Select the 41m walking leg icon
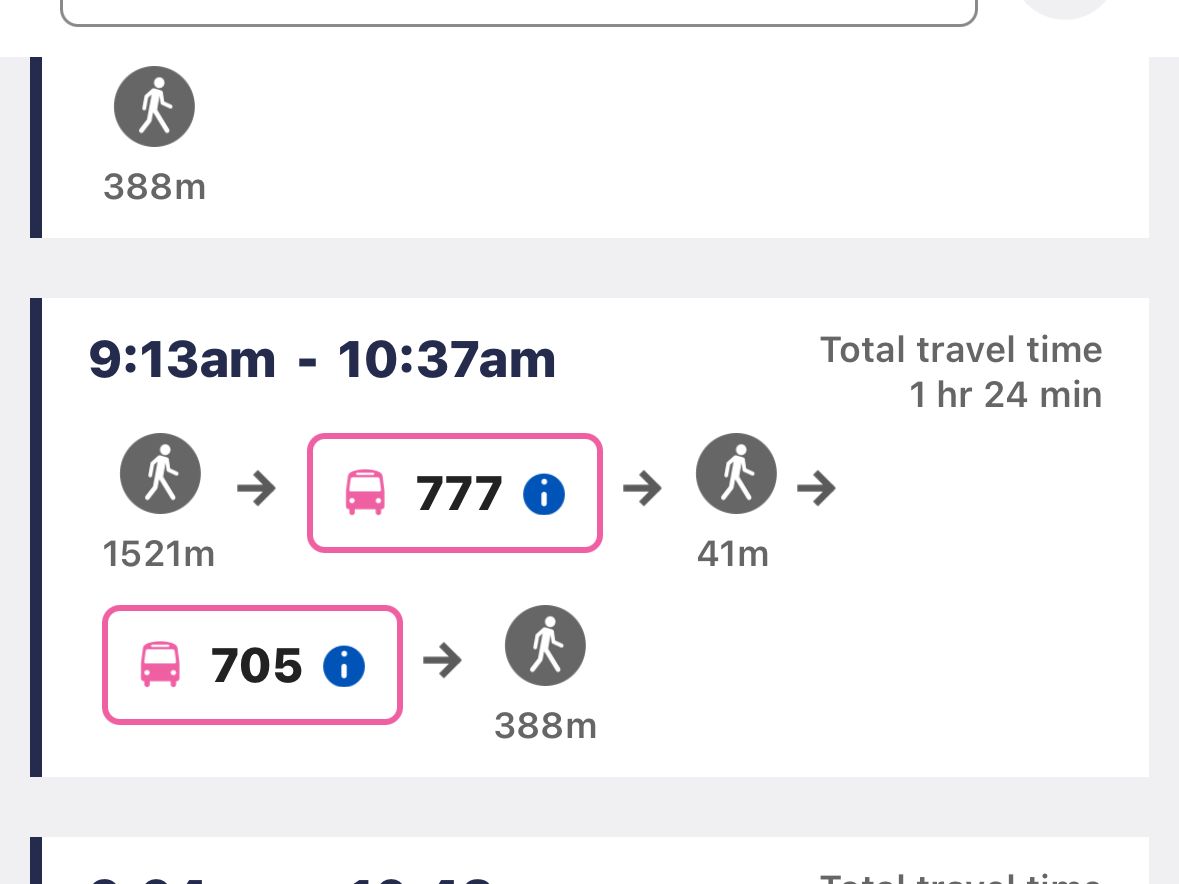This screenshot has height=884, width=1179. (x=737, y=474)
